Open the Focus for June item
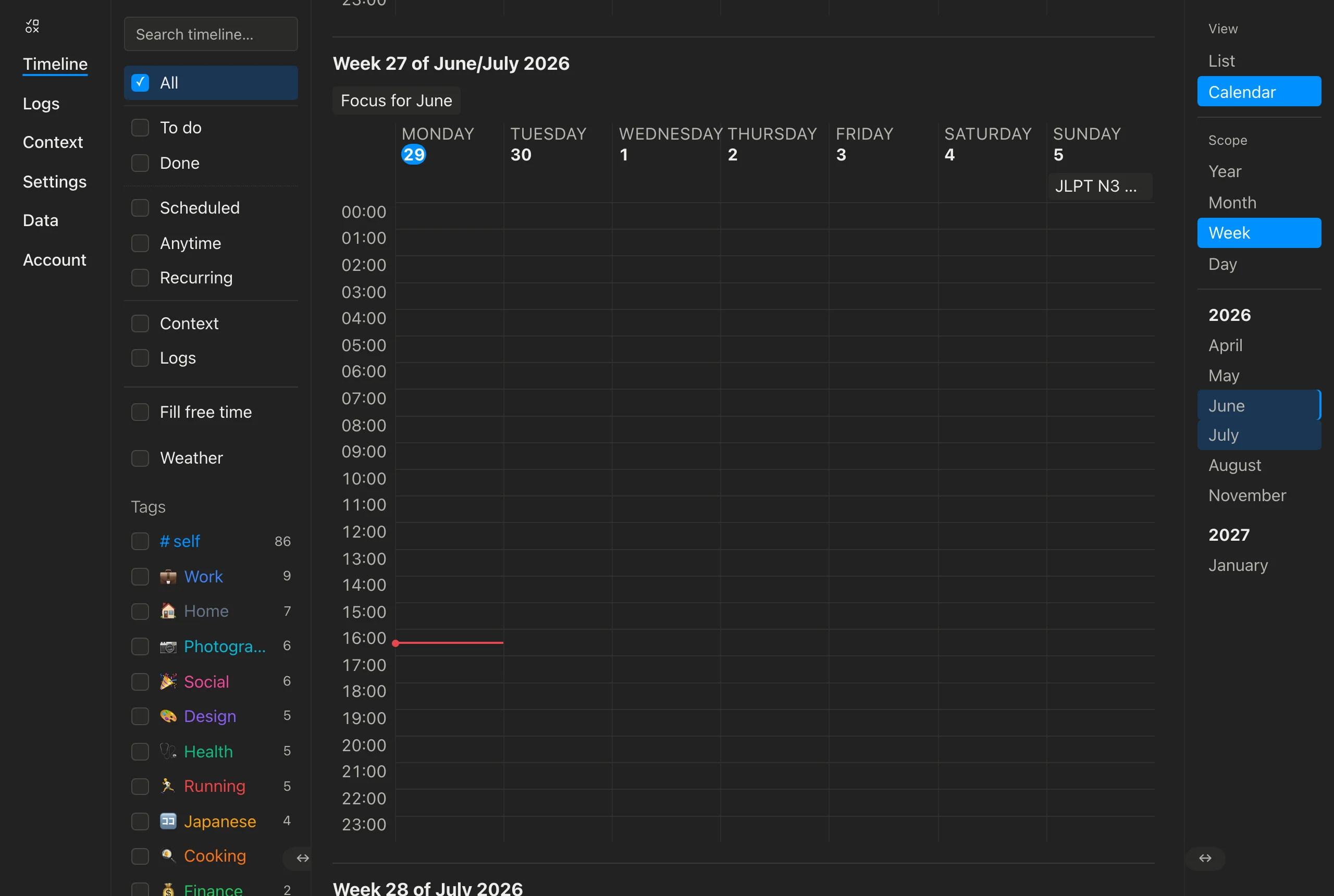Image resolution: width=1334 pixels, height=896 pixels. click(x=397, y=101)
